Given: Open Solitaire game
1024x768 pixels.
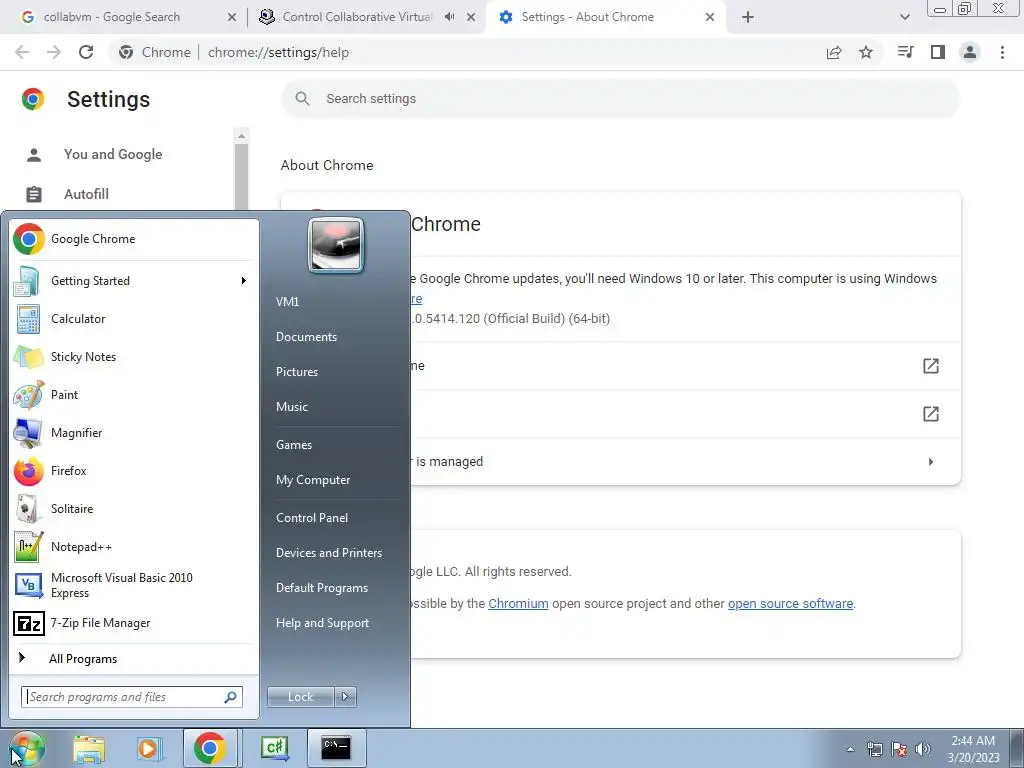Looking at the screenshot, I should tap(134, 509).
